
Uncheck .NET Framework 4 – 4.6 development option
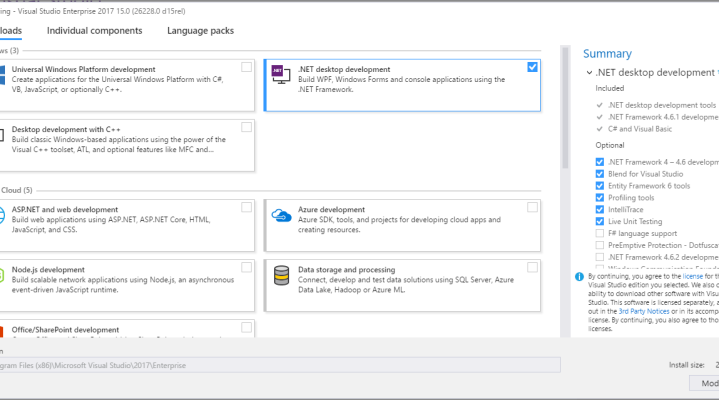pyautogui.click(x=599, y=162)
